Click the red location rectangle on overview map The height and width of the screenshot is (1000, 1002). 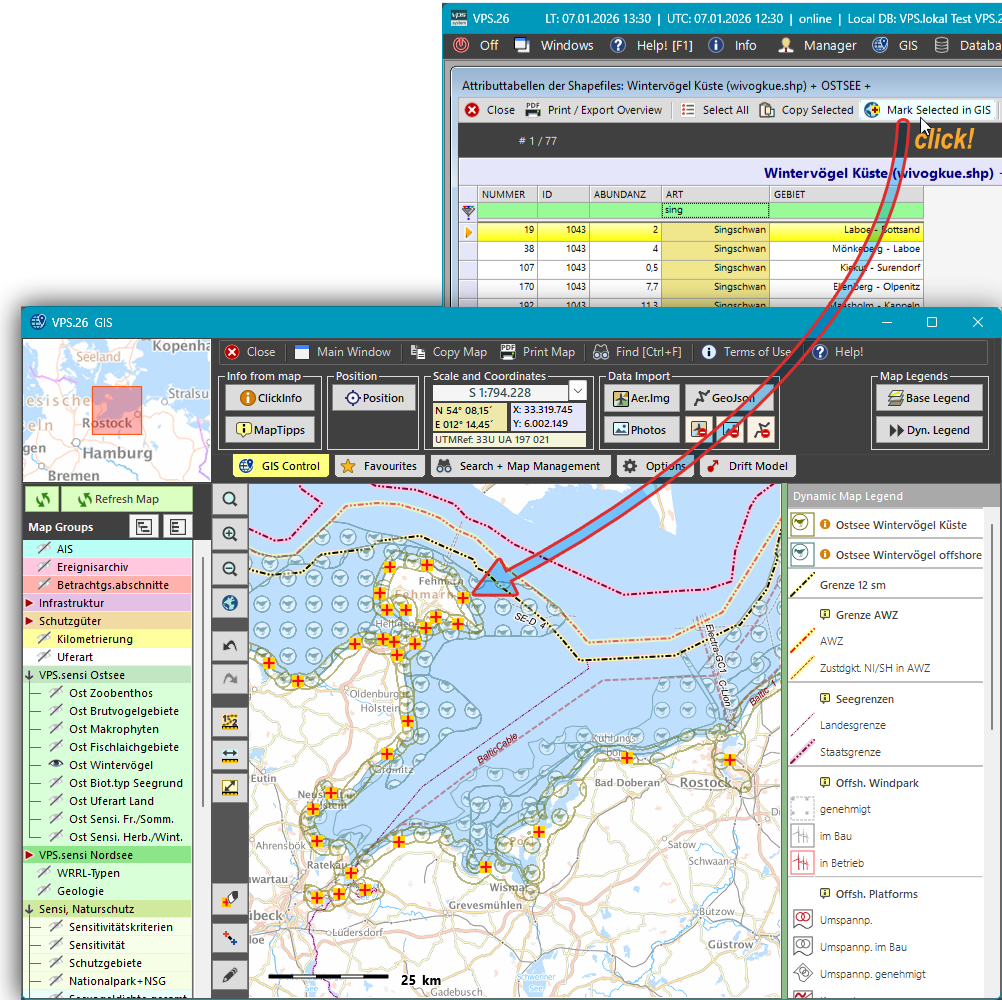117,410
